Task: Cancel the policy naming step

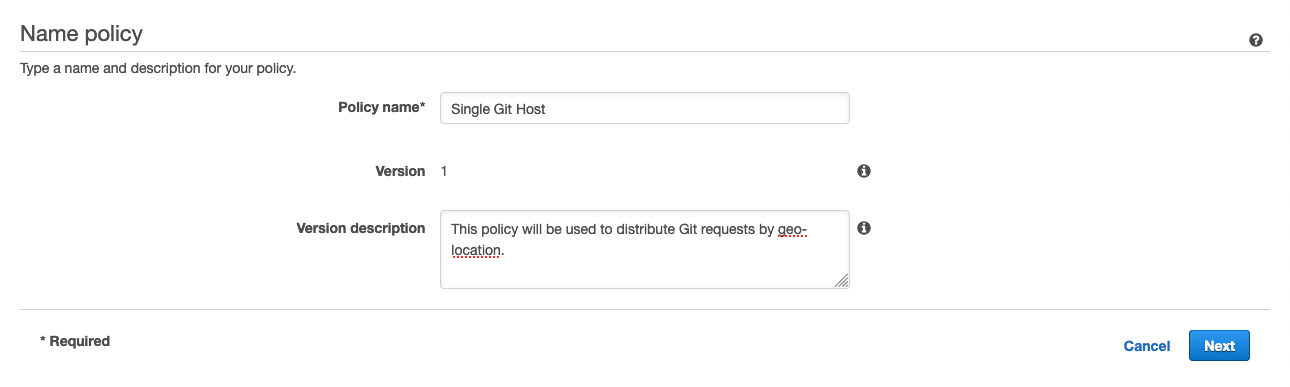Action: (x=1147, y=346)
